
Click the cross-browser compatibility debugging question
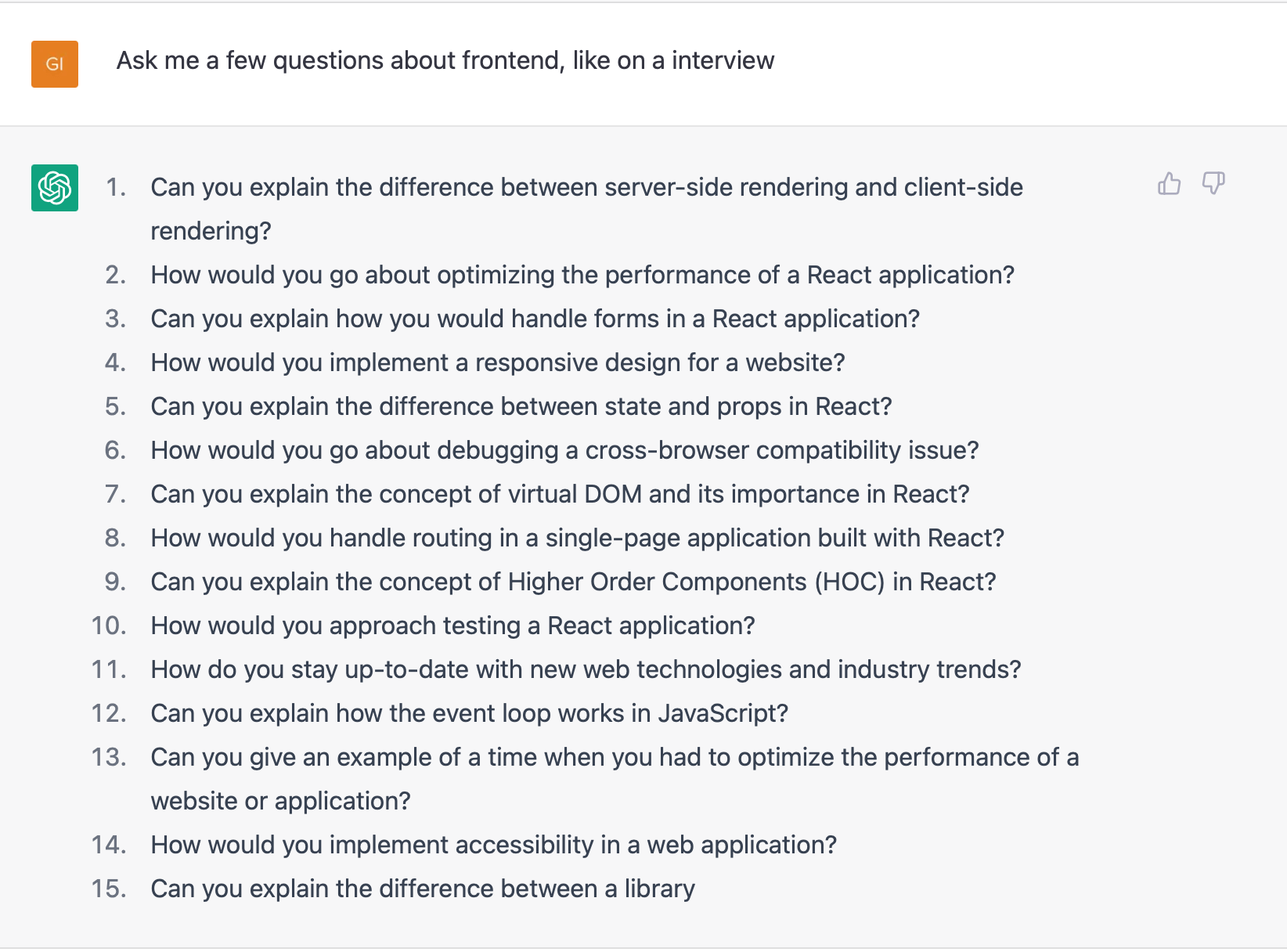point(564,451)
